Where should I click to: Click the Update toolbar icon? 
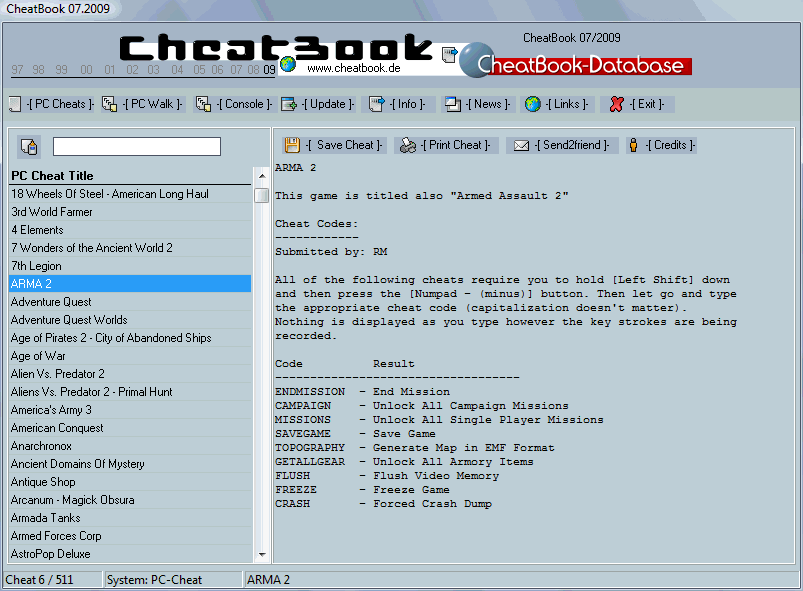point(289,104)
